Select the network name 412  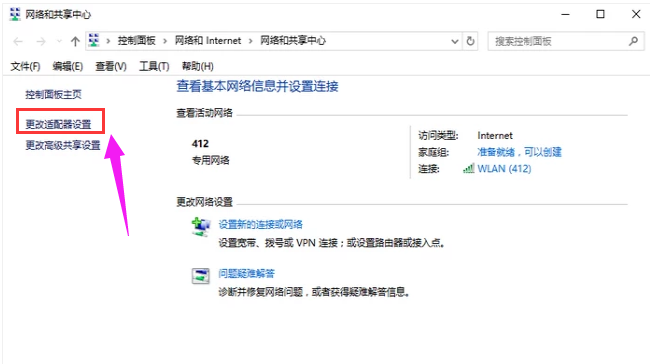point(200,143)
